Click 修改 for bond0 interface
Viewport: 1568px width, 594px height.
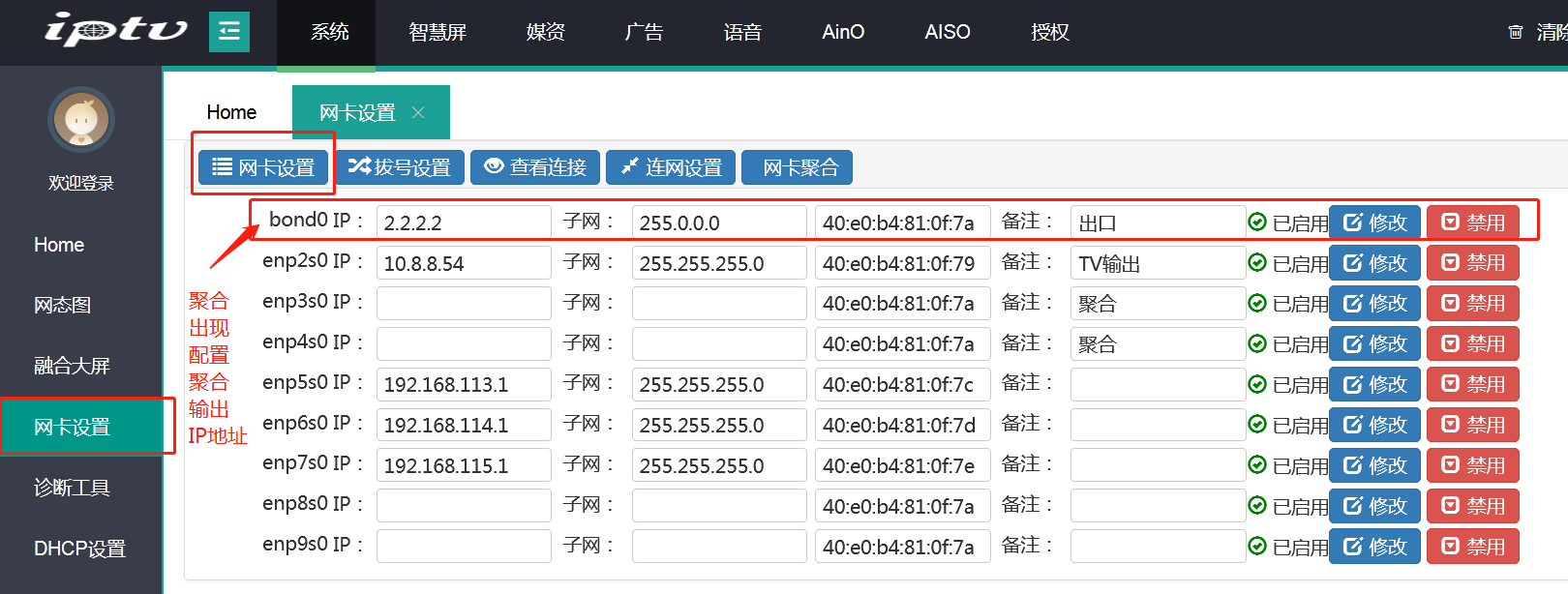[x=1374, y=223]
